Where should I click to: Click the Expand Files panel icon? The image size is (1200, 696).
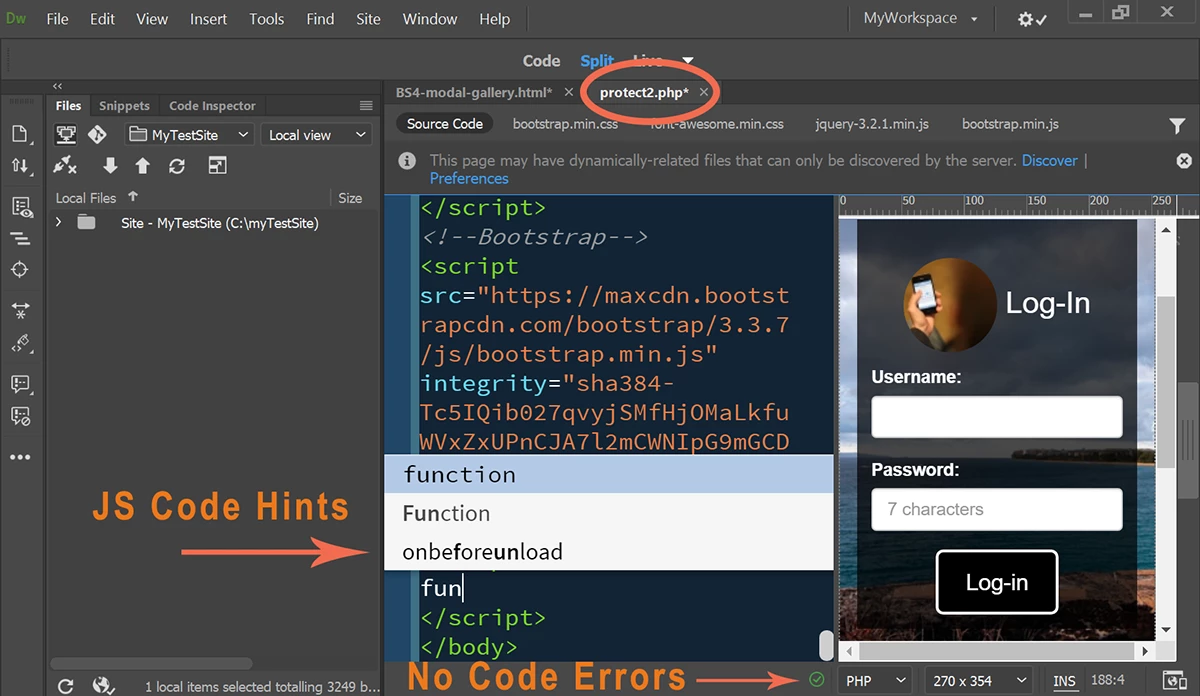tap(217, 166)
